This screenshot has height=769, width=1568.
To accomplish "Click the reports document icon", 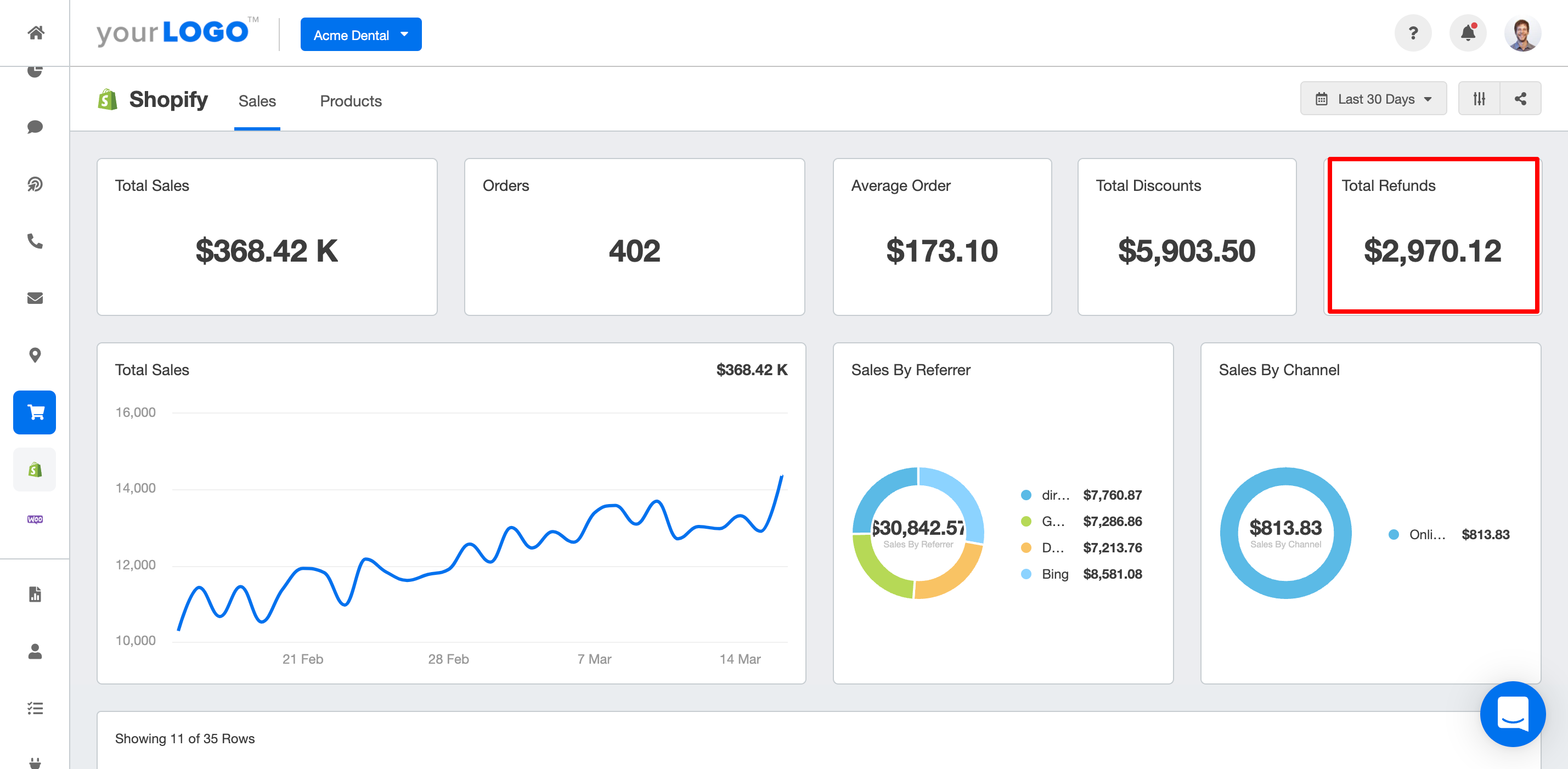I will (35, 594).
